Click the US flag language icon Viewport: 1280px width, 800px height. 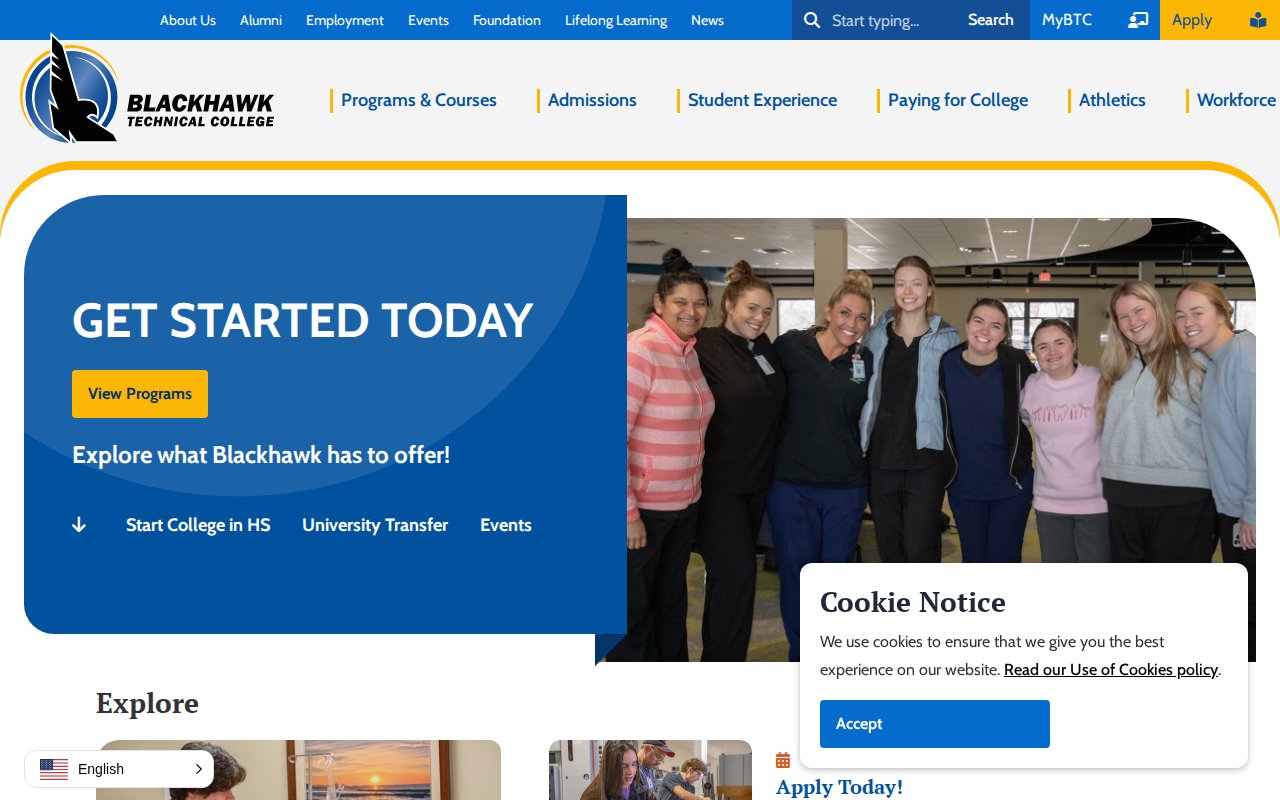click(x=54, y=769)
